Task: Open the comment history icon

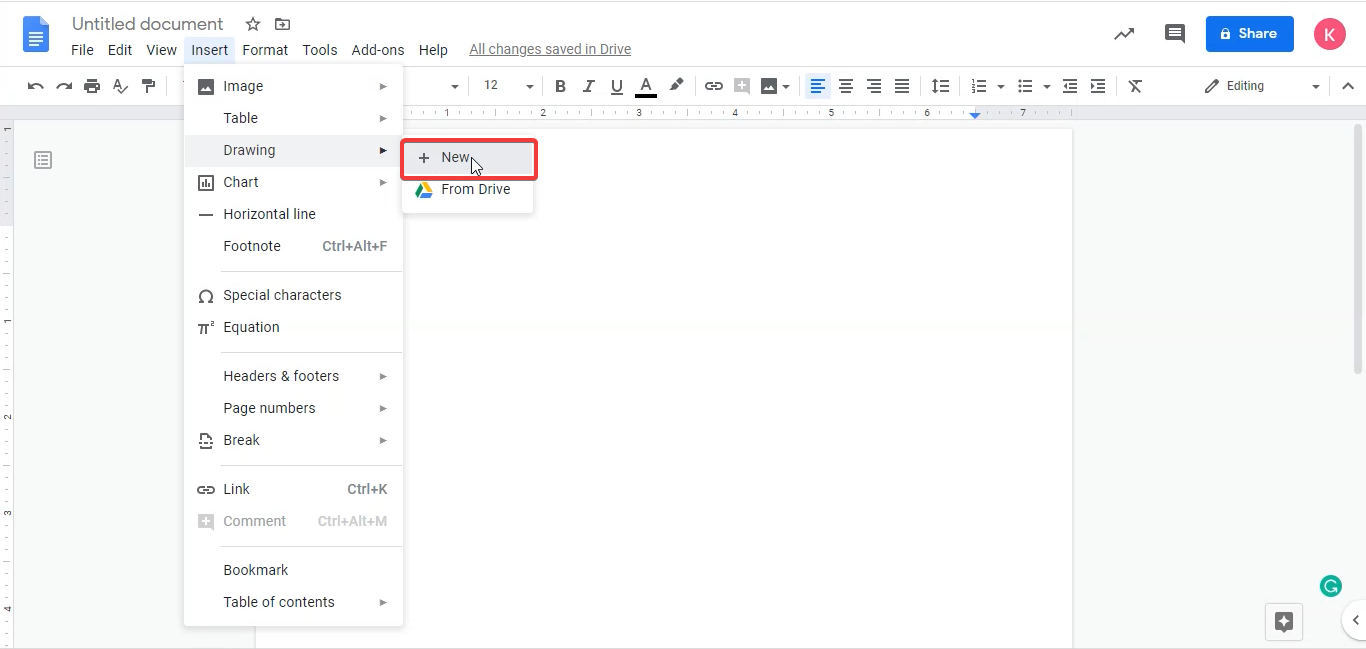Action: click(1175, 34)
